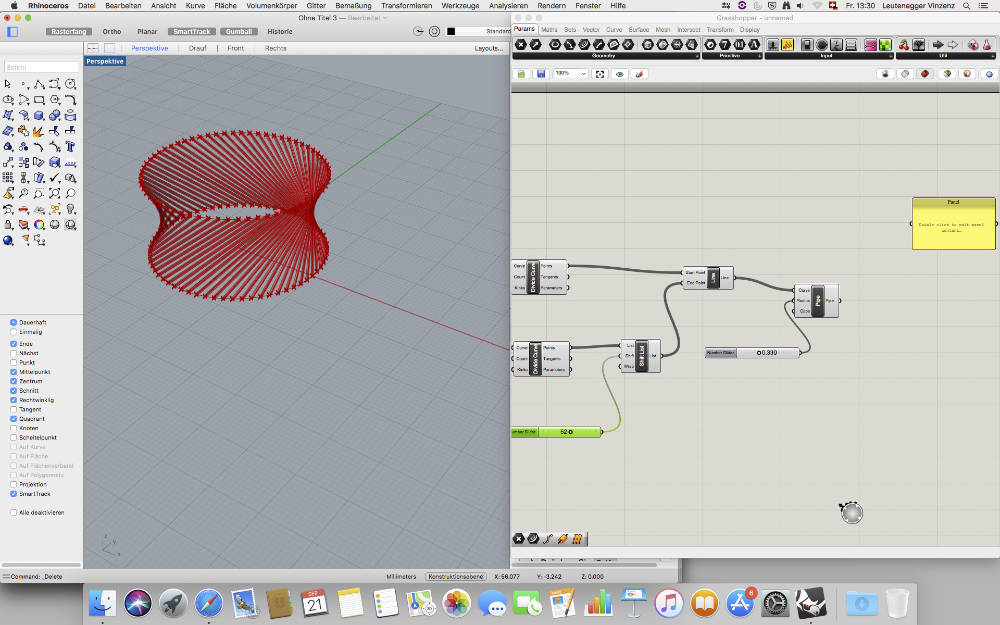The image size is (1000, 625).
Task: Open the color wheel render tool
Action: [39, 224]
